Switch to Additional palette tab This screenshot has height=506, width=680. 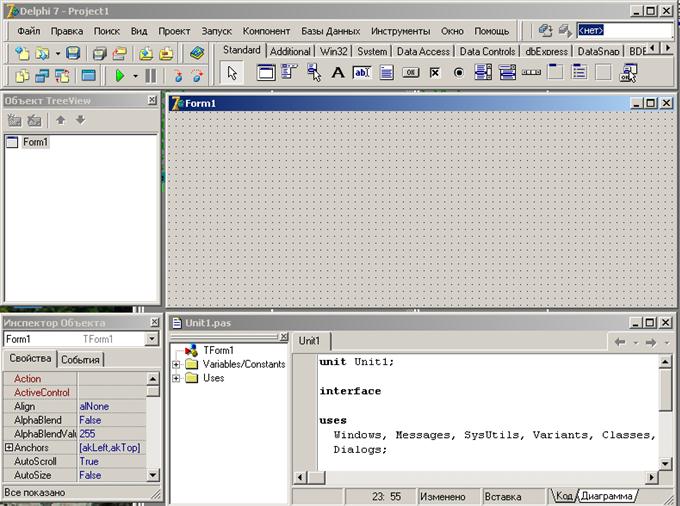[290, 52]
